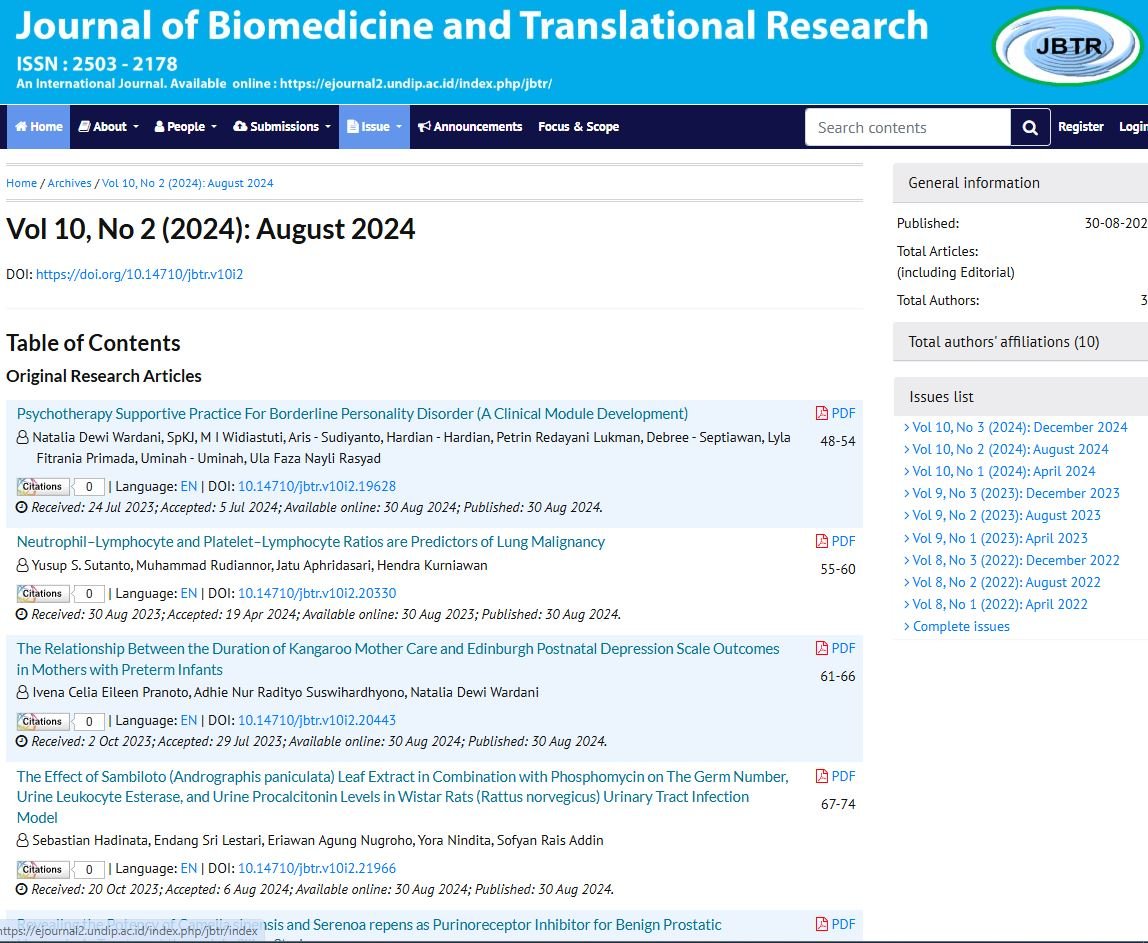1148x943 pixels.
Task: Switch to the Focus & Scope menu item
Action: click(578, 127)
